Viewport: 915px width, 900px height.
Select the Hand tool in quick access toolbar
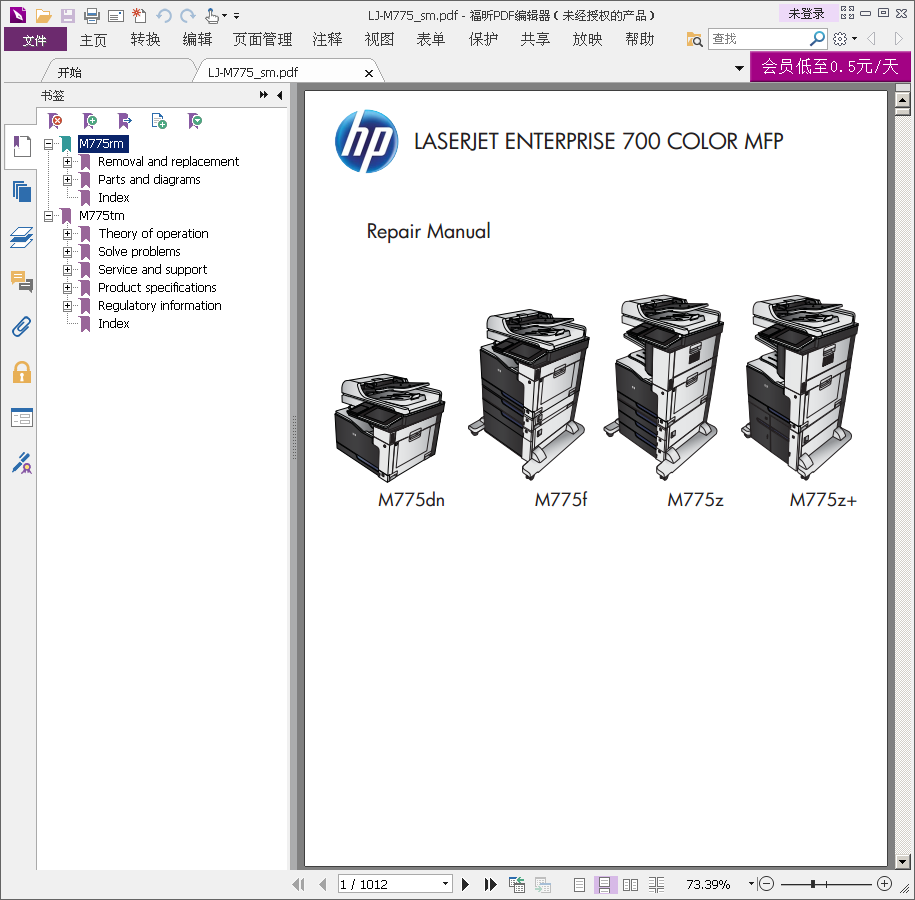212,16
